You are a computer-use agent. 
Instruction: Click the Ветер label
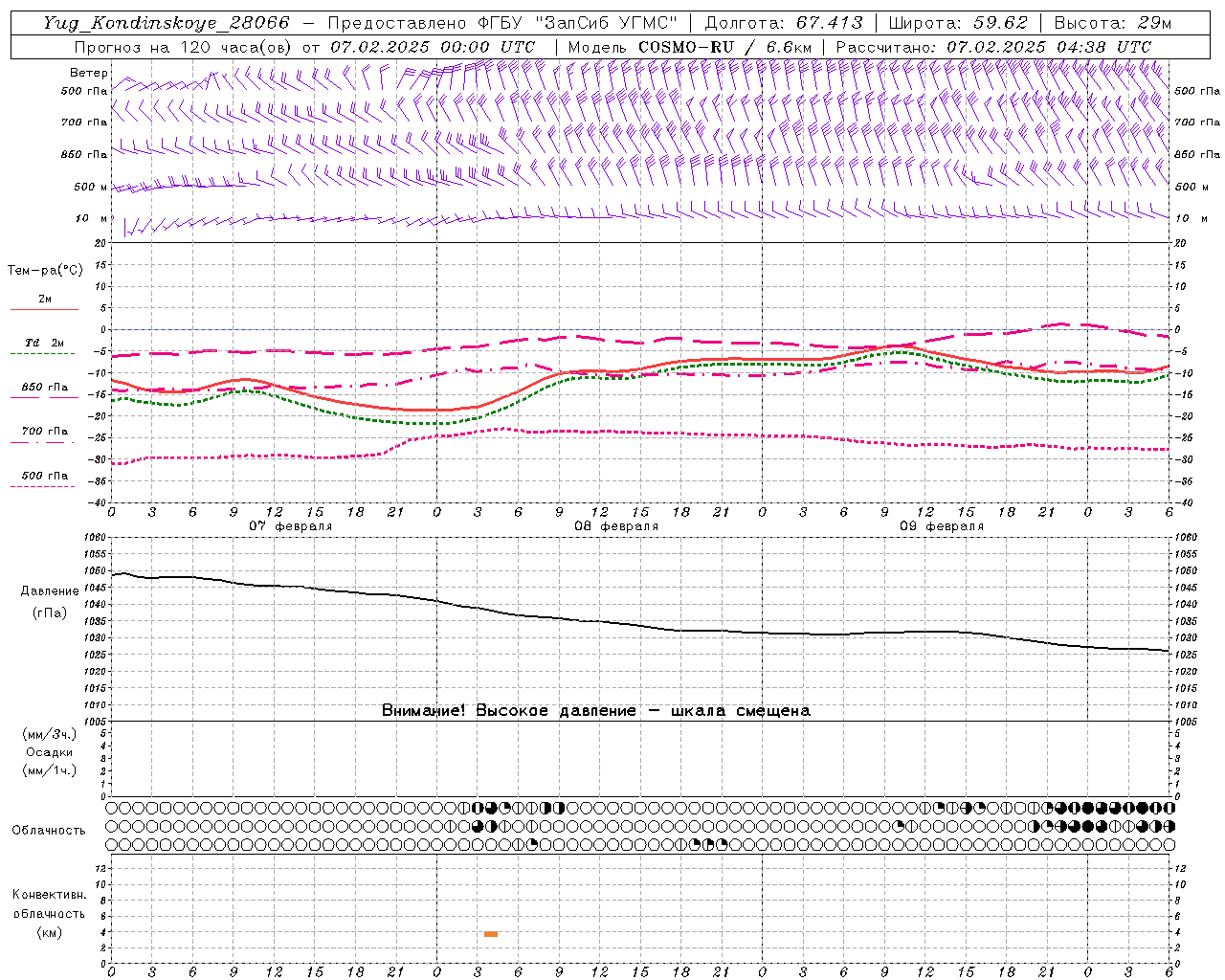coord(89,73)
